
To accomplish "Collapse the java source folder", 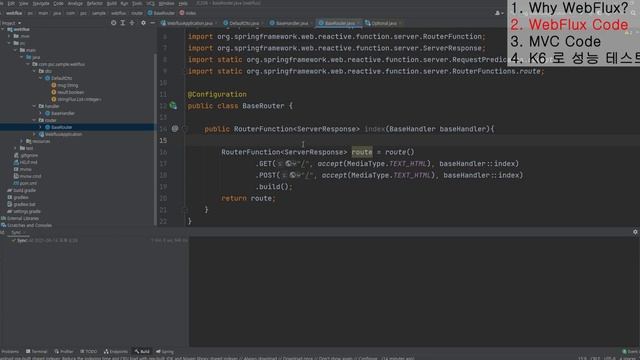I will click(22, 57).
